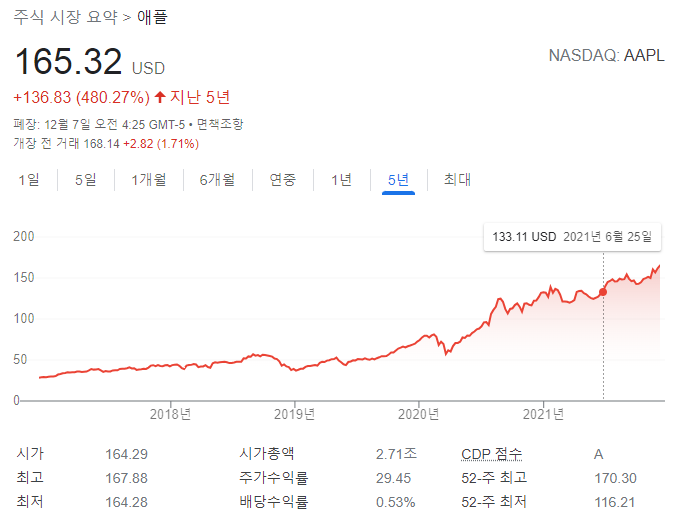Click the 133.11 USD tooltip box
This screenshot has height=520, width=693.
(x=572, y=237)
